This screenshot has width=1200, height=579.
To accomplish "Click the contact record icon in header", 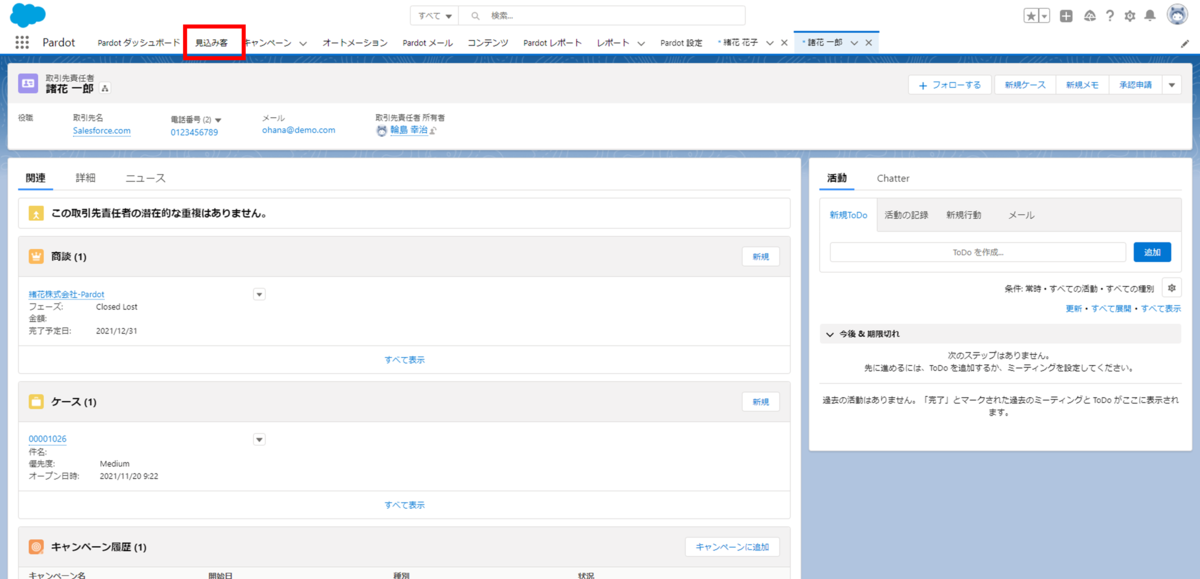I will [x=28, y=84].
